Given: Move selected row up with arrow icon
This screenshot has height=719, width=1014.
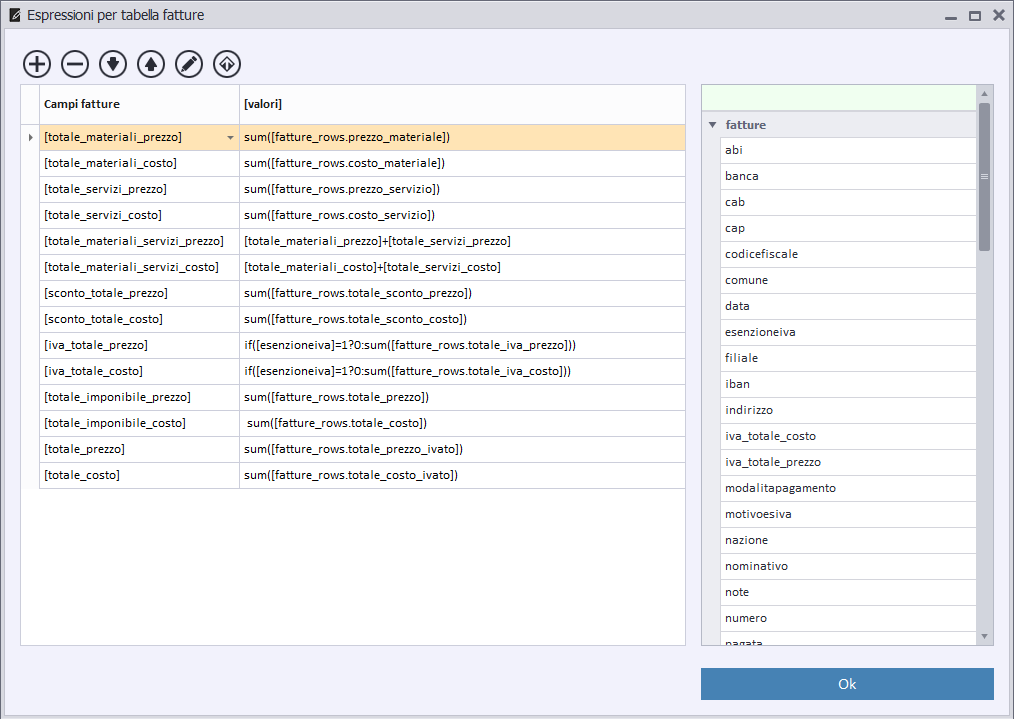Looking at the screenshot, I should pyautogui.click(x=151, y=64).
